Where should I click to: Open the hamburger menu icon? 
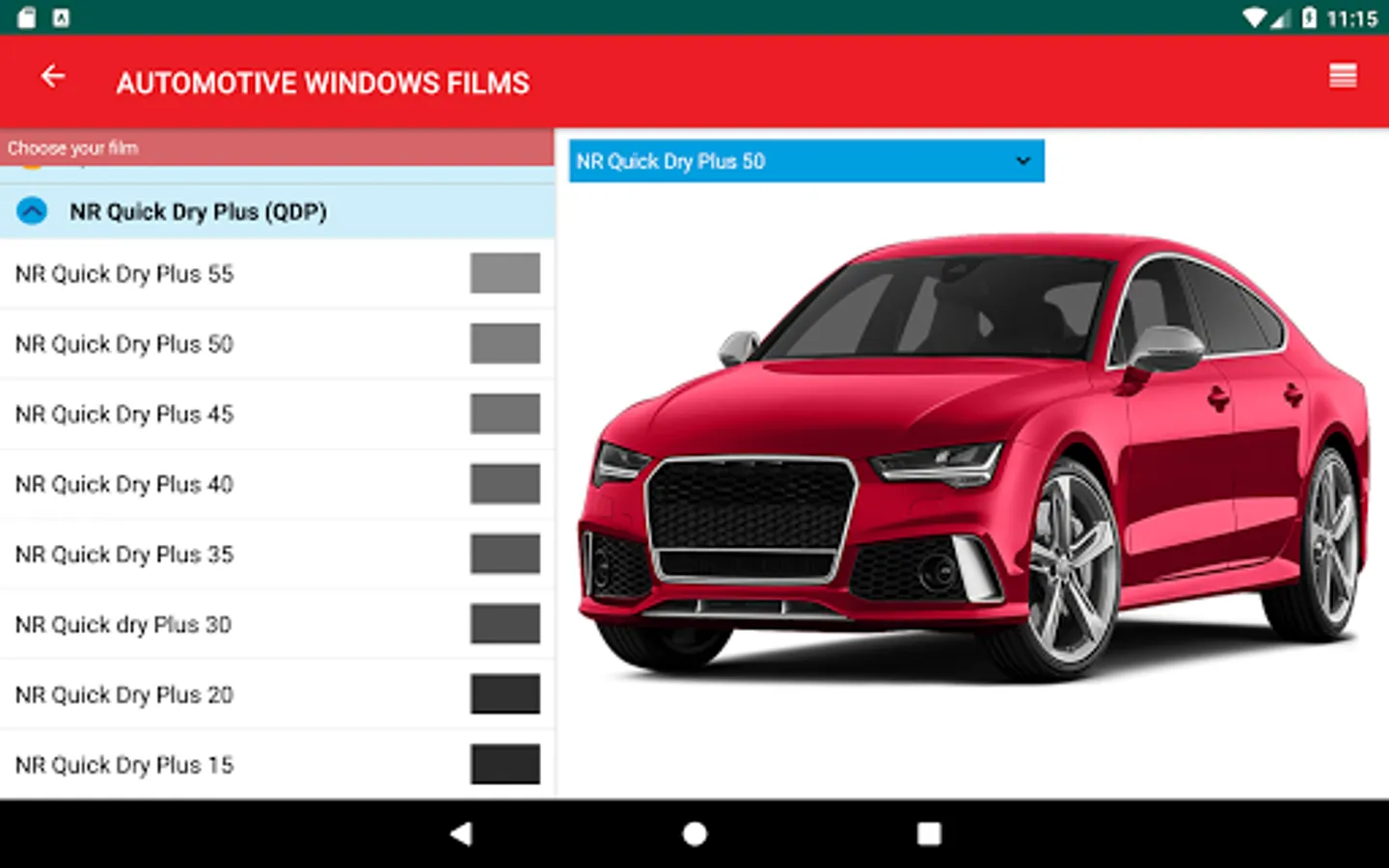click(x=1343, y=75)
